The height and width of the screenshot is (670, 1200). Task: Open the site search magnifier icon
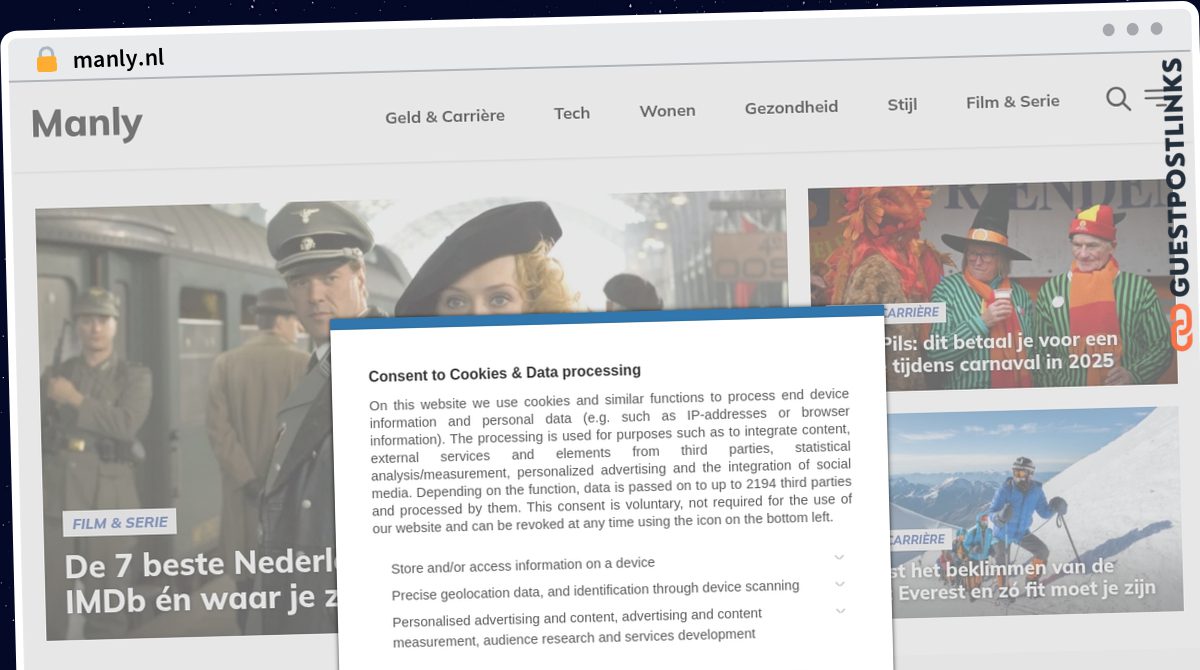[x=1118, y=98]
